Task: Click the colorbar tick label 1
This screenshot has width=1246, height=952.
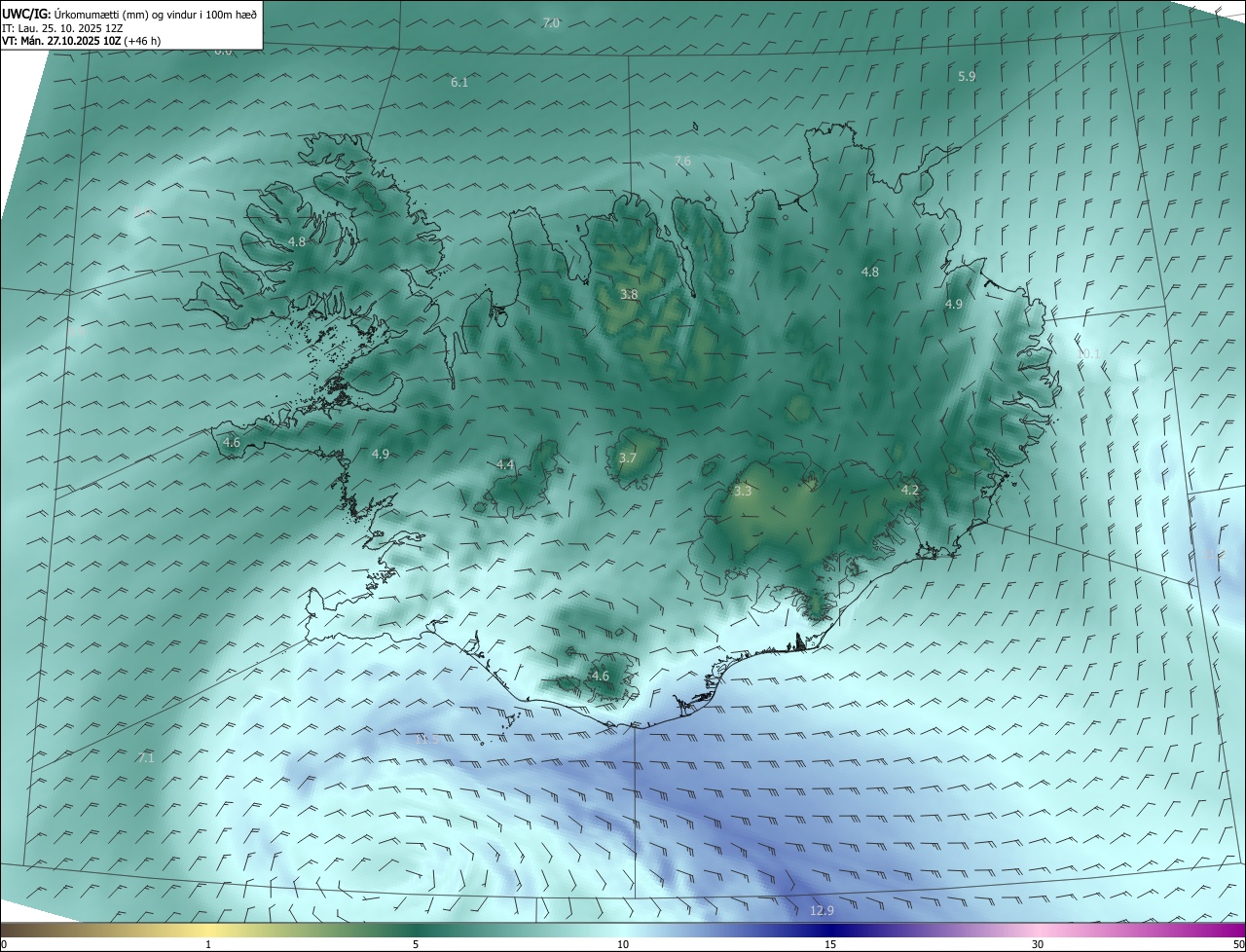Action: [x=208, y=945]
